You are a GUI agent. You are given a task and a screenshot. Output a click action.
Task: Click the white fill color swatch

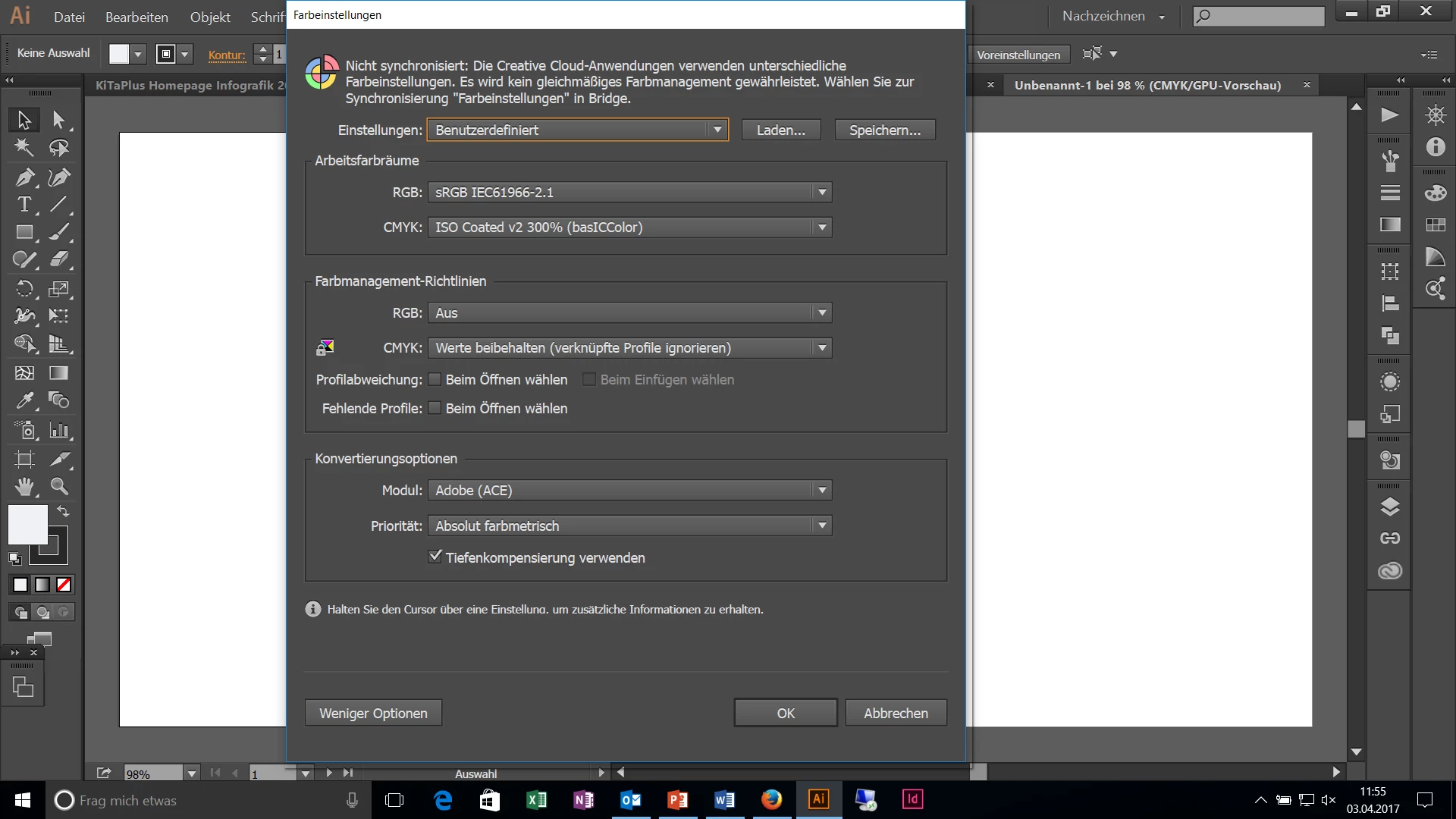pos(27,524)
